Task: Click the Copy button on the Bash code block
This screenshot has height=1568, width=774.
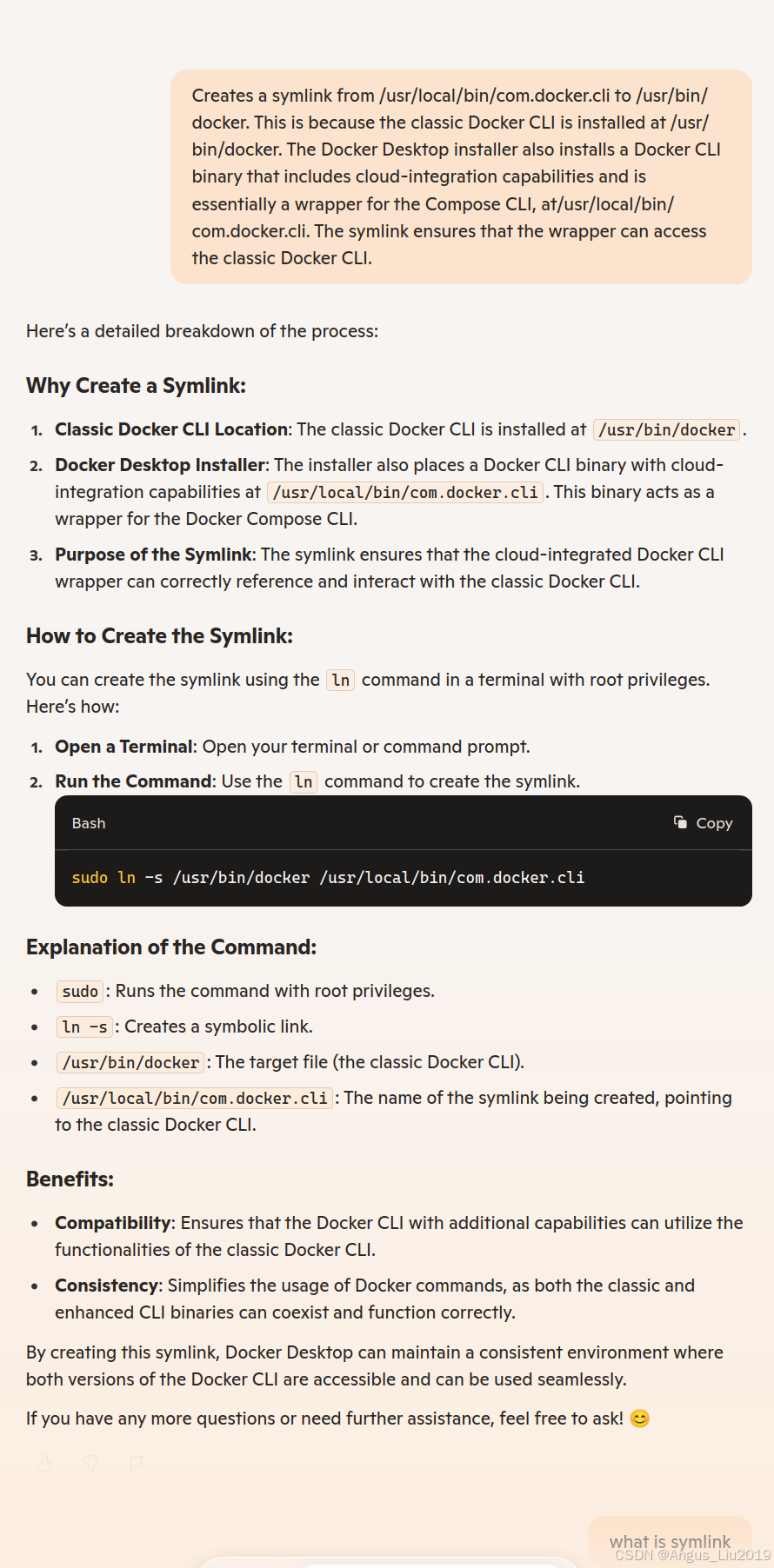Action: (703, 822)
